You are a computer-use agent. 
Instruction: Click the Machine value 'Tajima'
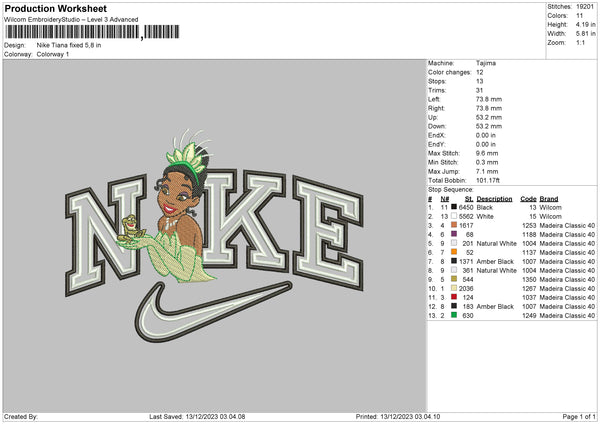click(x=486, y=63)
